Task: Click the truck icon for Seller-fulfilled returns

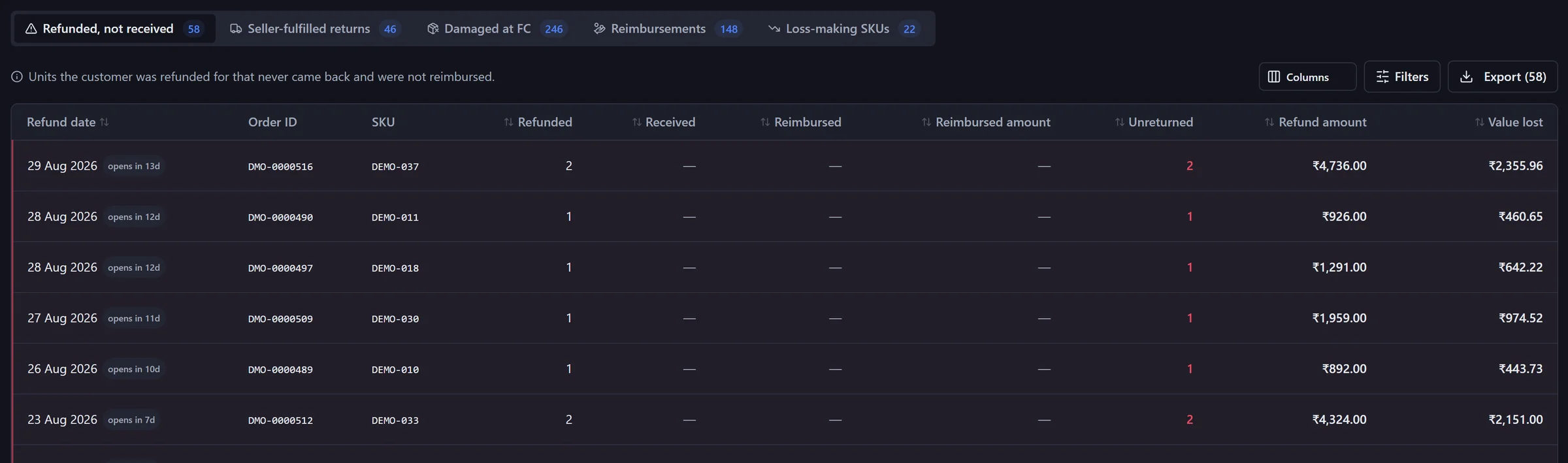Action: pyautogui.click(x=236, y=29)
